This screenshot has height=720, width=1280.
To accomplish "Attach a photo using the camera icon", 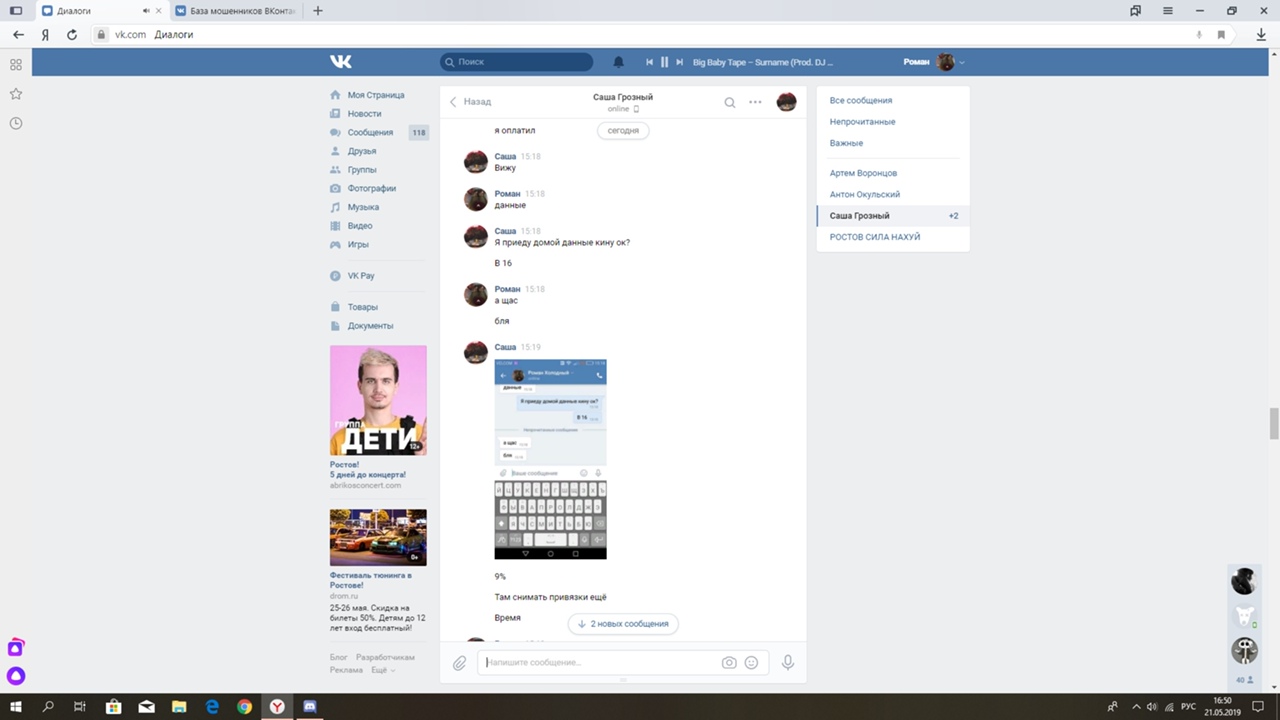I will tap(729, 662).
